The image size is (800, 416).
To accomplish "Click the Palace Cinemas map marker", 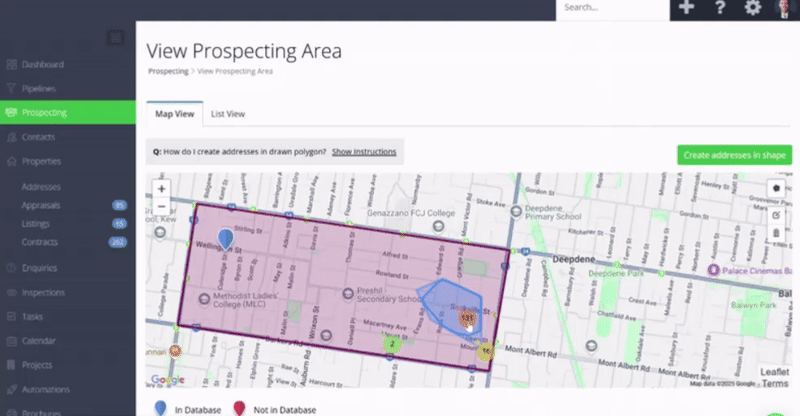I will pos(713,271).
